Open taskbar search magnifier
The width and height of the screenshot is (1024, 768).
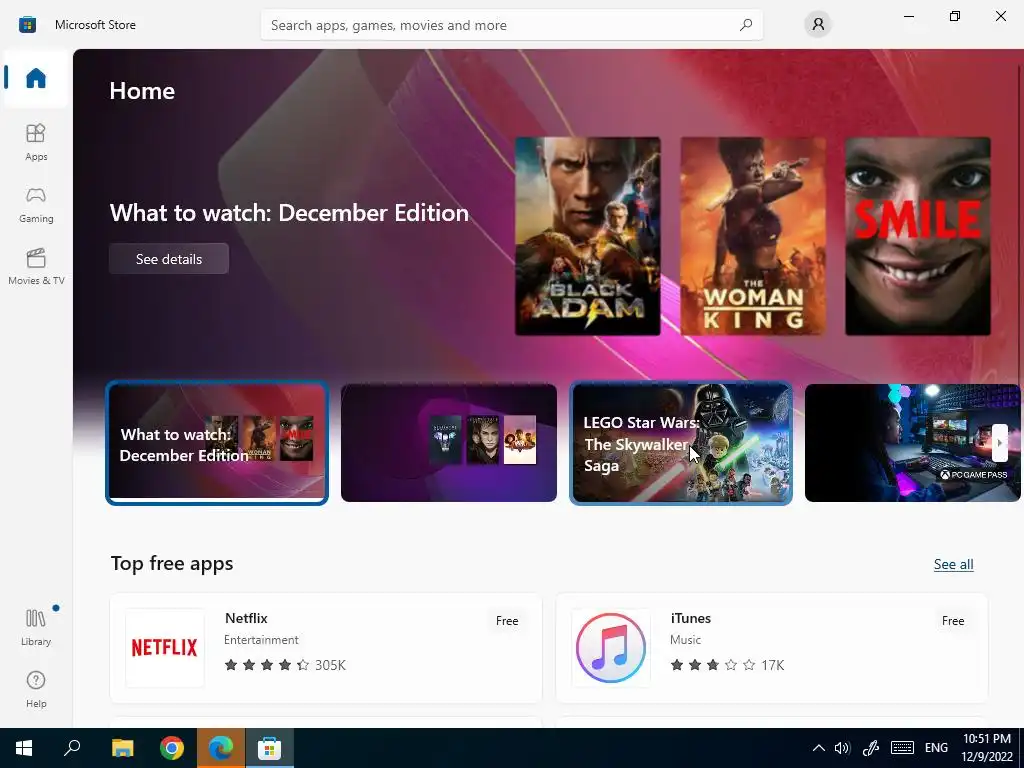(x=72, y=748)
